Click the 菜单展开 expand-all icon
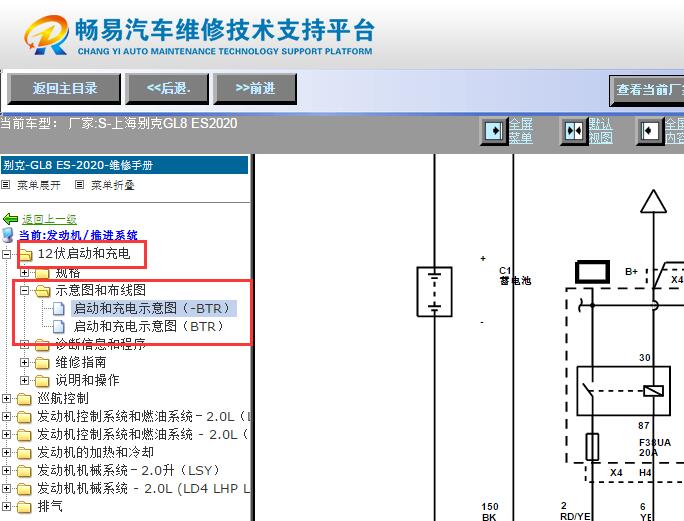Viewport: 684px width, 521px height. click(x=6, y=185)
